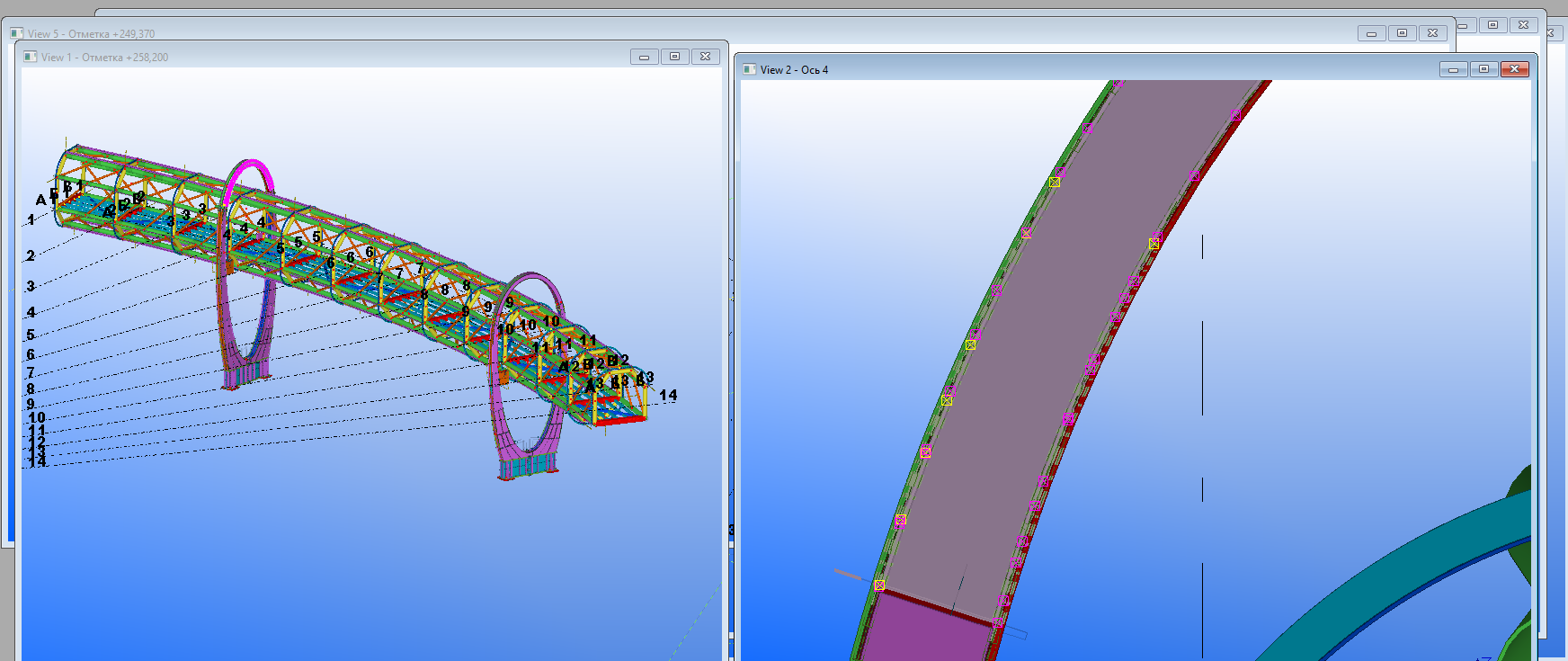
Task: Close the View 1 window
Action: [x=706, y=57]
